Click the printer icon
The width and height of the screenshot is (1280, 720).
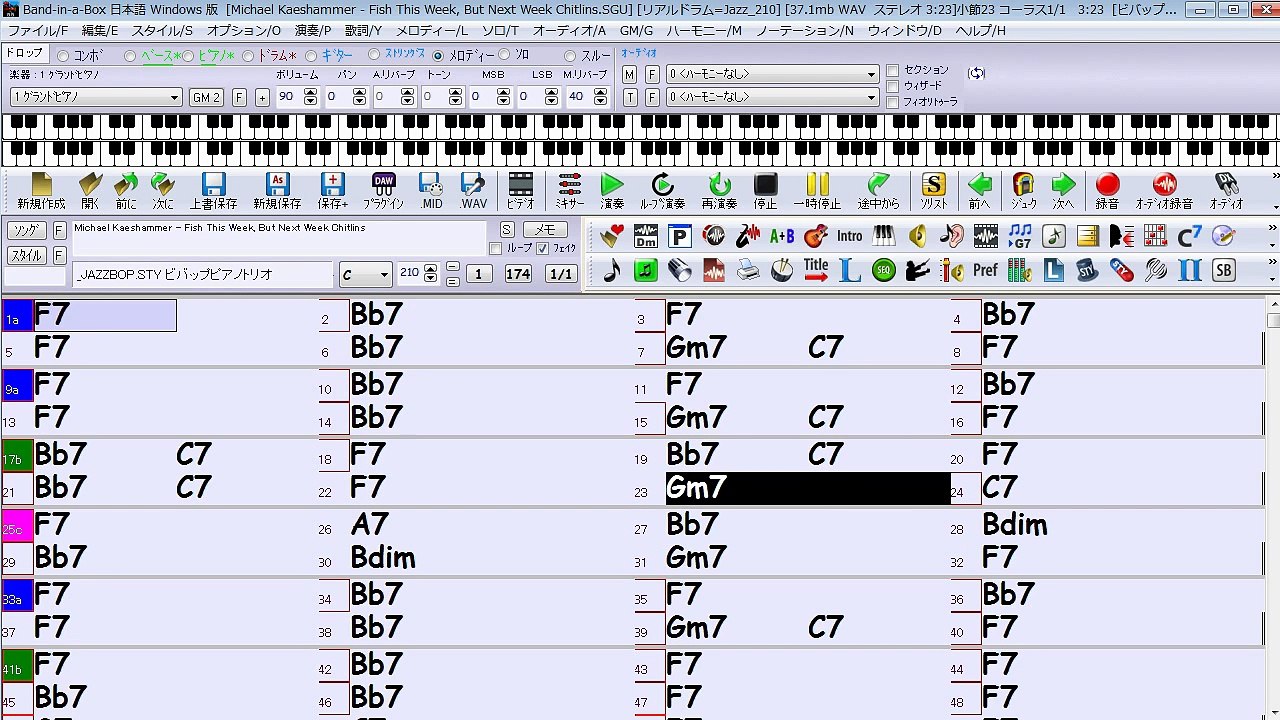[x=748, y=270]
